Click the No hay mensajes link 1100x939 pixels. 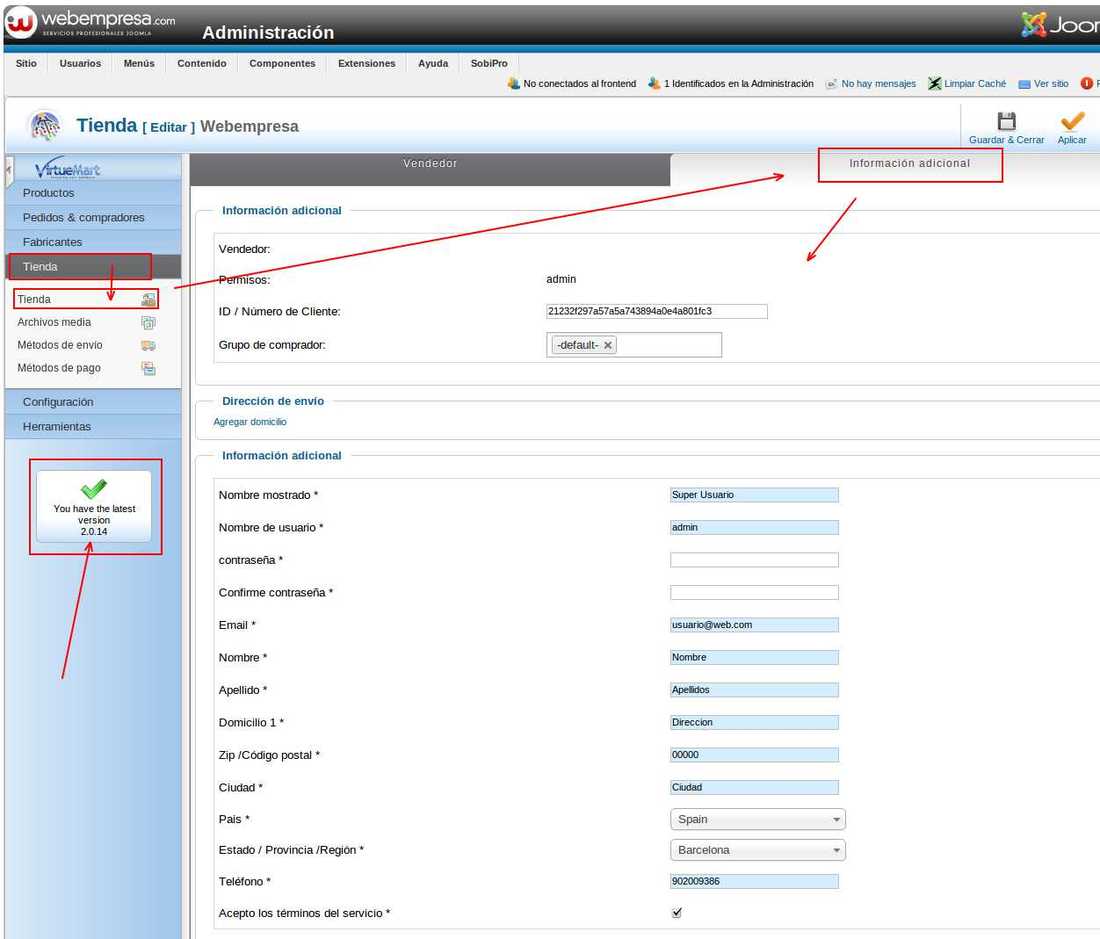click(878, 83)
